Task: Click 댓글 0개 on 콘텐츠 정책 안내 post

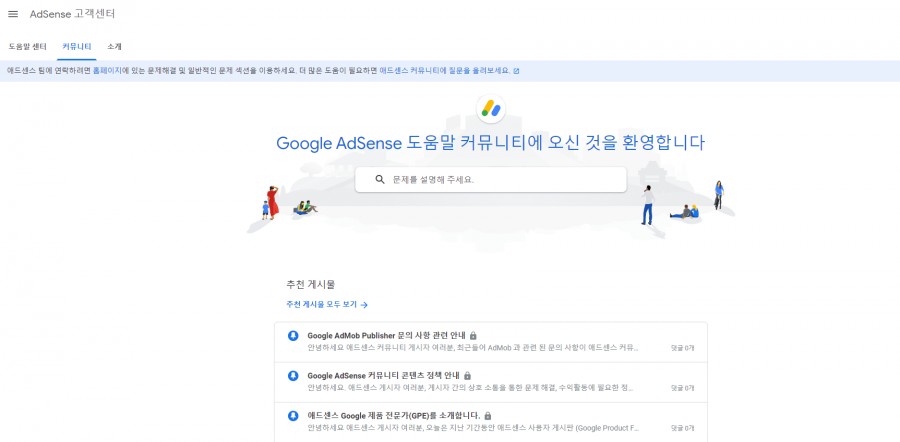Action: (682, 388)
